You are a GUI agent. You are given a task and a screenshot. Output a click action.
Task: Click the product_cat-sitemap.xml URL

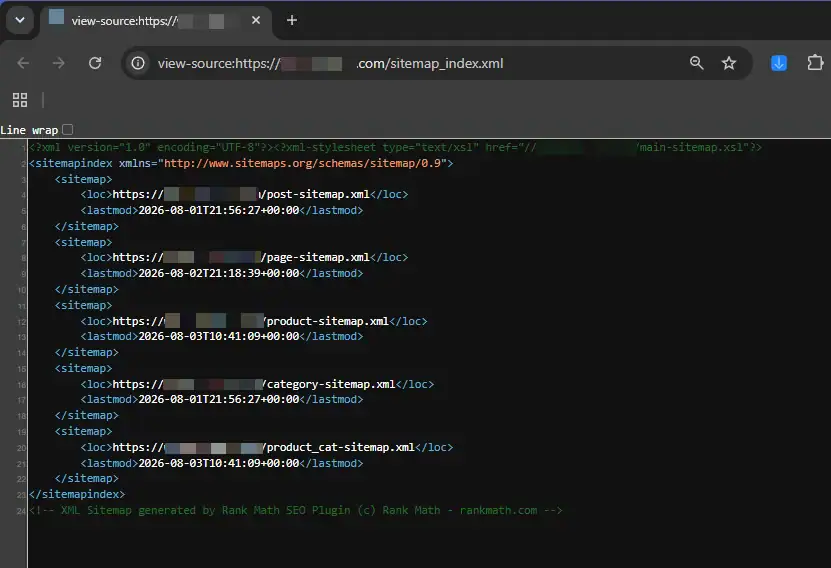point(263,447)
